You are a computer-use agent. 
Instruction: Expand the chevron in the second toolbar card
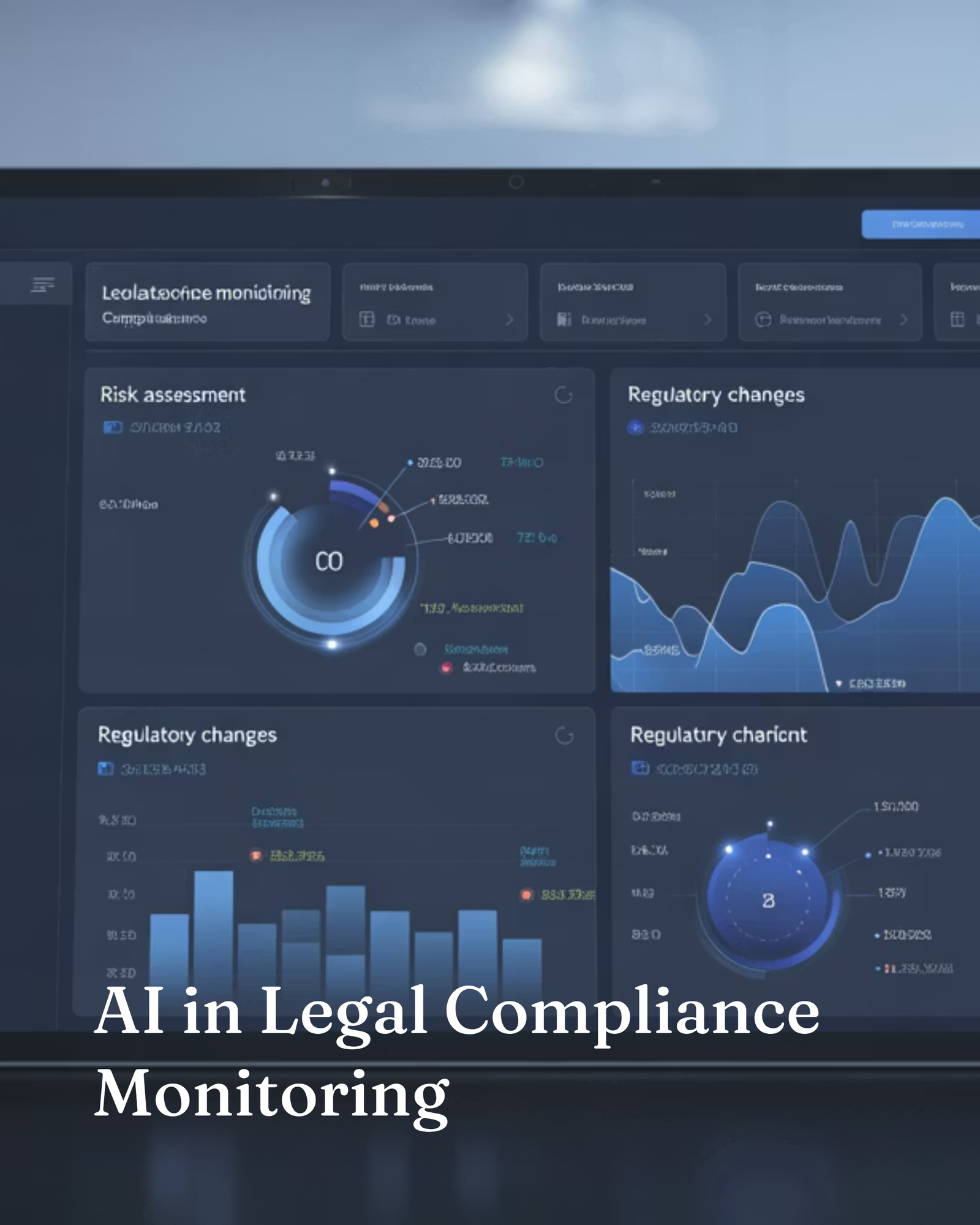[509, 320]
